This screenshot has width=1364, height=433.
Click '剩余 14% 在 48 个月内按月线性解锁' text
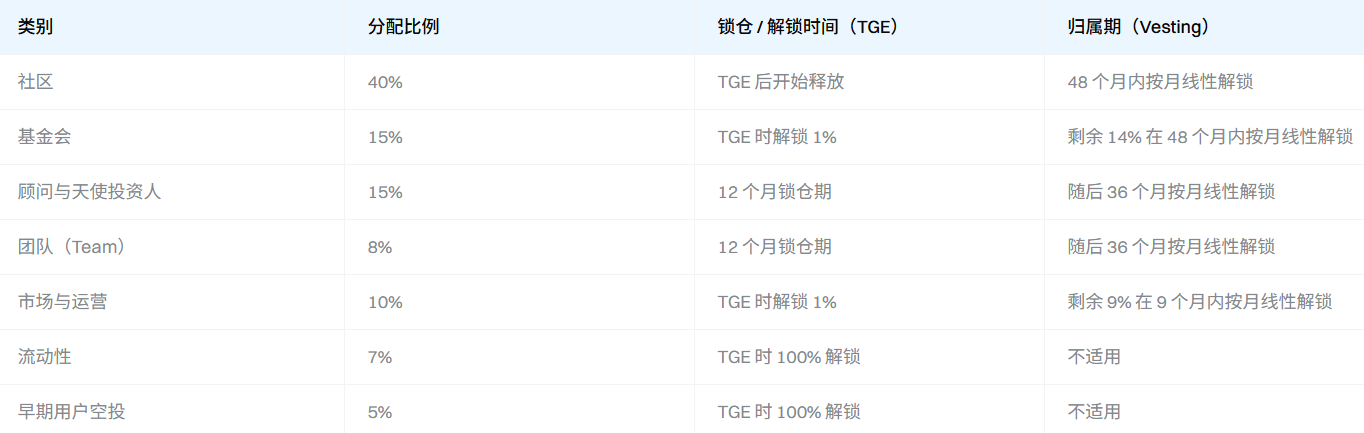(1210, 137)
